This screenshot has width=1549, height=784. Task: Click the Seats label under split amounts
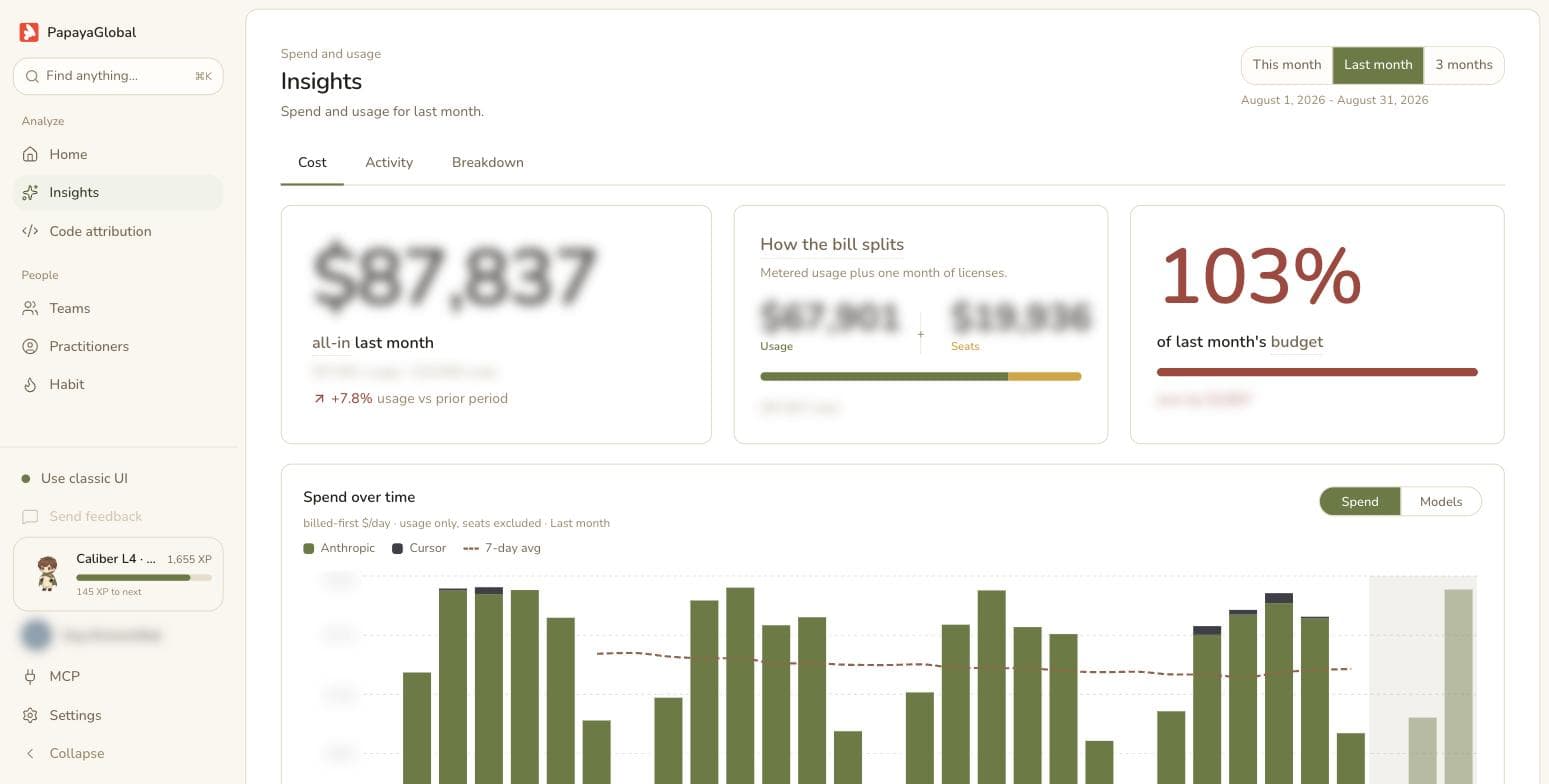(965, 346)
